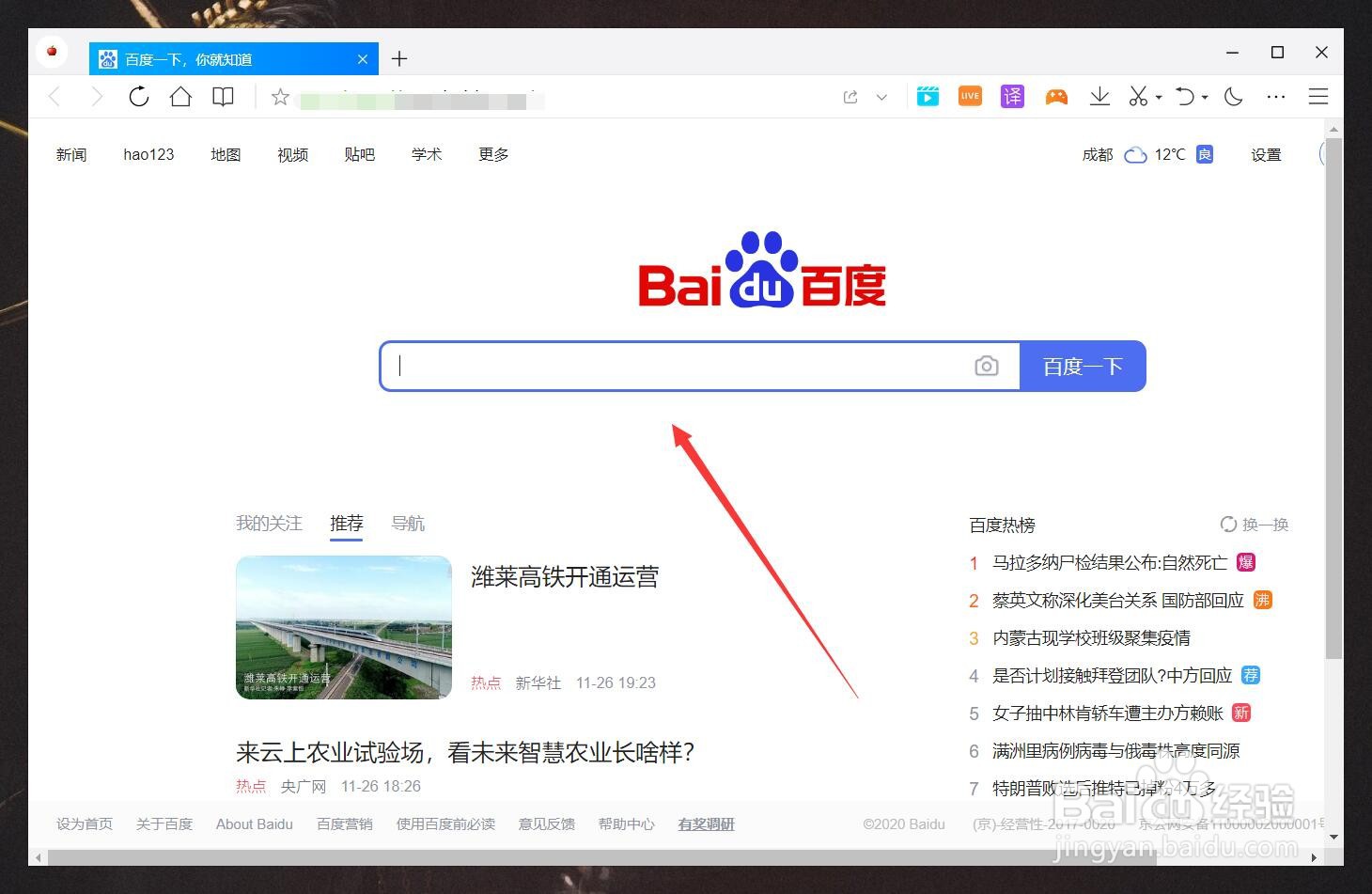The image size is (1372, 894).
Task: Open the 学术 navigation link
Action: (x=426, y=154)
